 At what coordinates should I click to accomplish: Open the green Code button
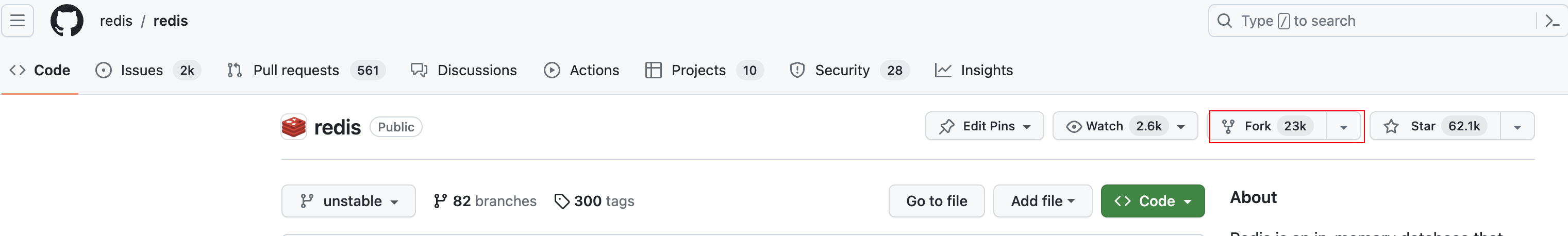pos(1152,201)
